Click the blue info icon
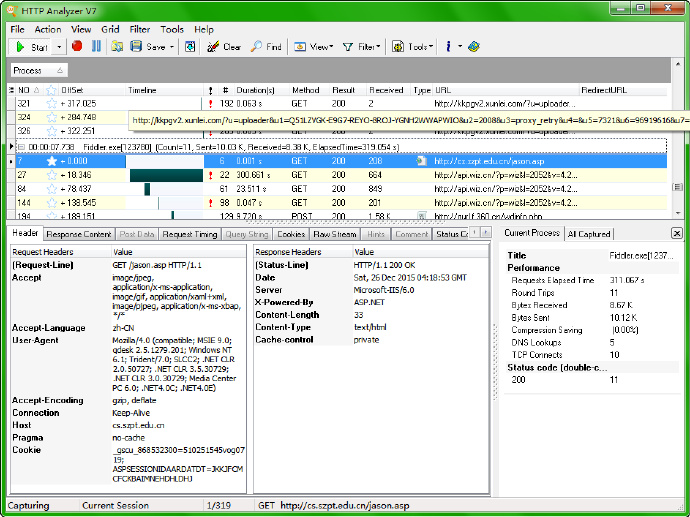The image size is (690, 517). coord(448,46)
